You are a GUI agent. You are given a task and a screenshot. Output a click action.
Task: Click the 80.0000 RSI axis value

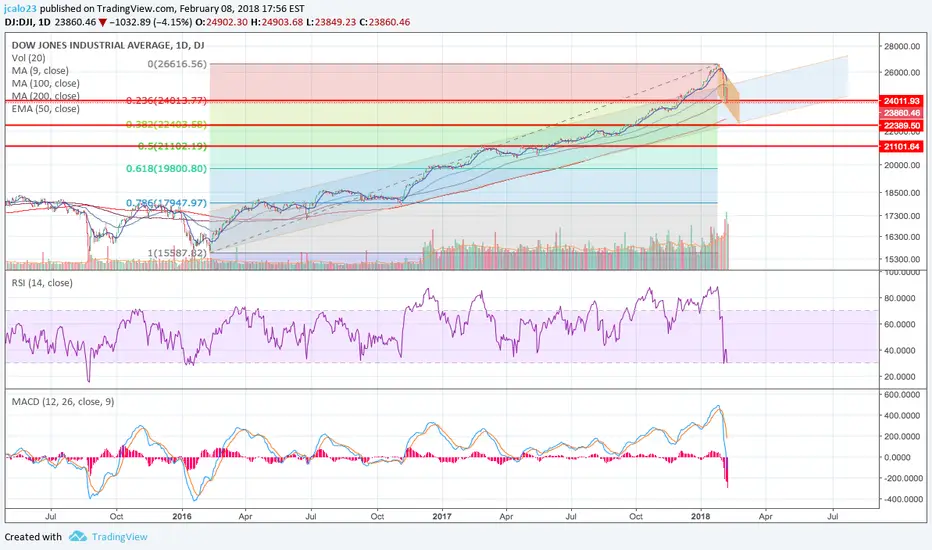point(899,298)
